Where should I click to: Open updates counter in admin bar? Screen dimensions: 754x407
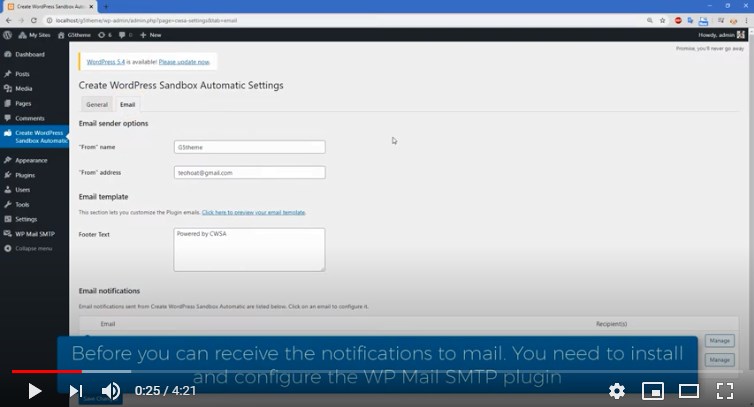click(x=104, y=35)
